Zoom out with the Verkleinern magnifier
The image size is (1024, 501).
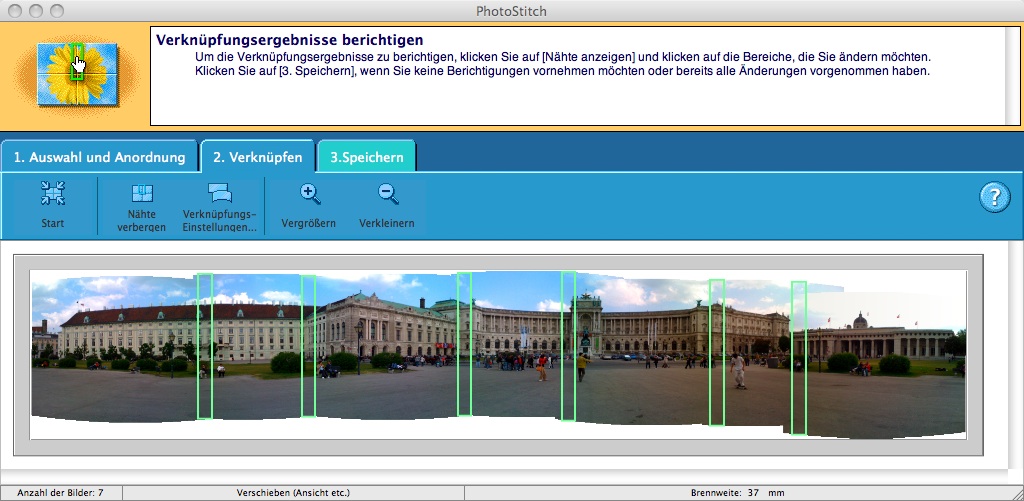pos(387,205)
